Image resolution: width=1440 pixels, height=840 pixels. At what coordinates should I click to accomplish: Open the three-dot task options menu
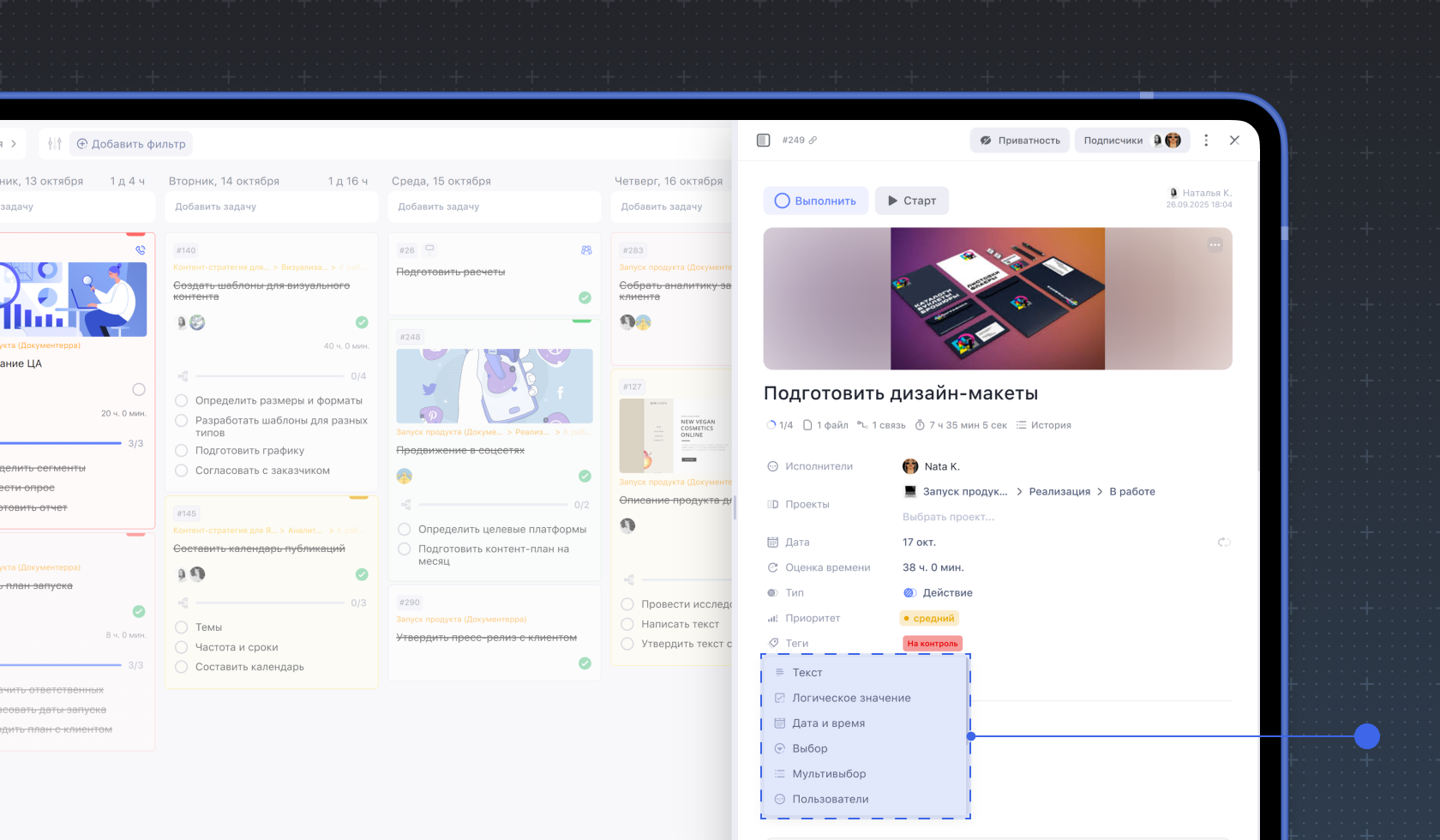click(x=1206, y=141)
